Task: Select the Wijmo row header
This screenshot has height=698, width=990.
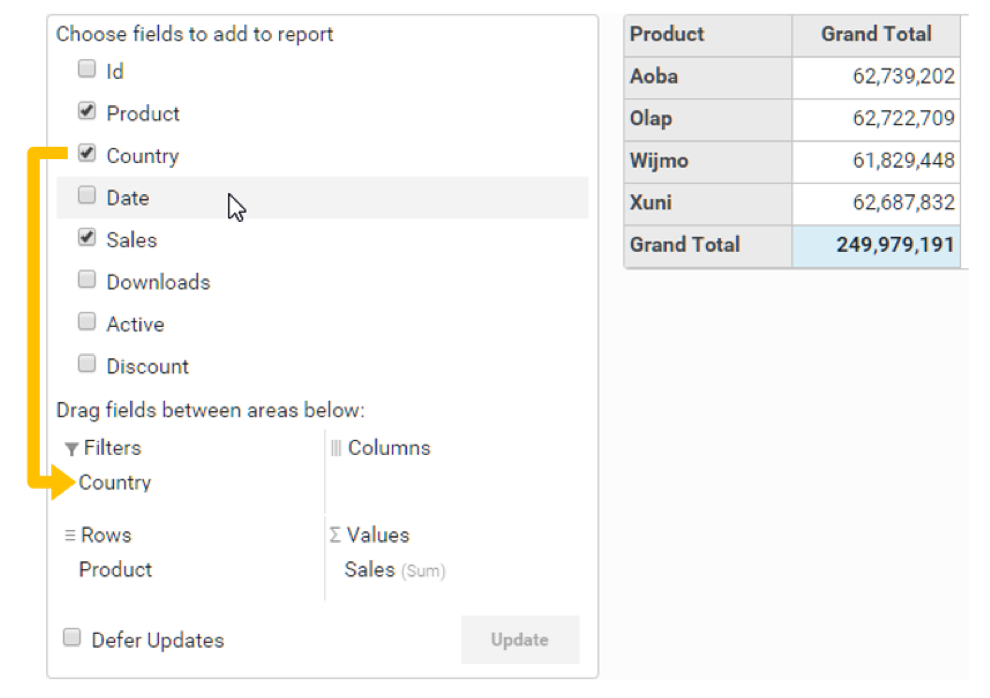Action: (708, 162)
